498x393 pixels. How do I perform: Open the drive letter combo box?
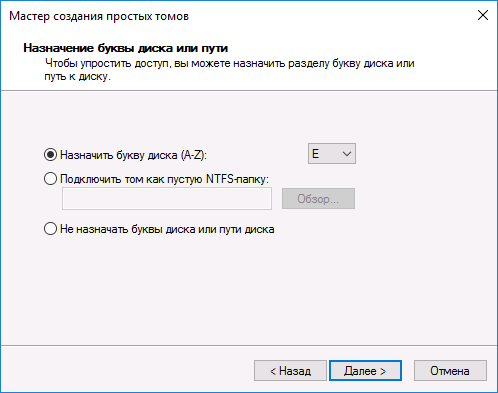tap(332, 154)
